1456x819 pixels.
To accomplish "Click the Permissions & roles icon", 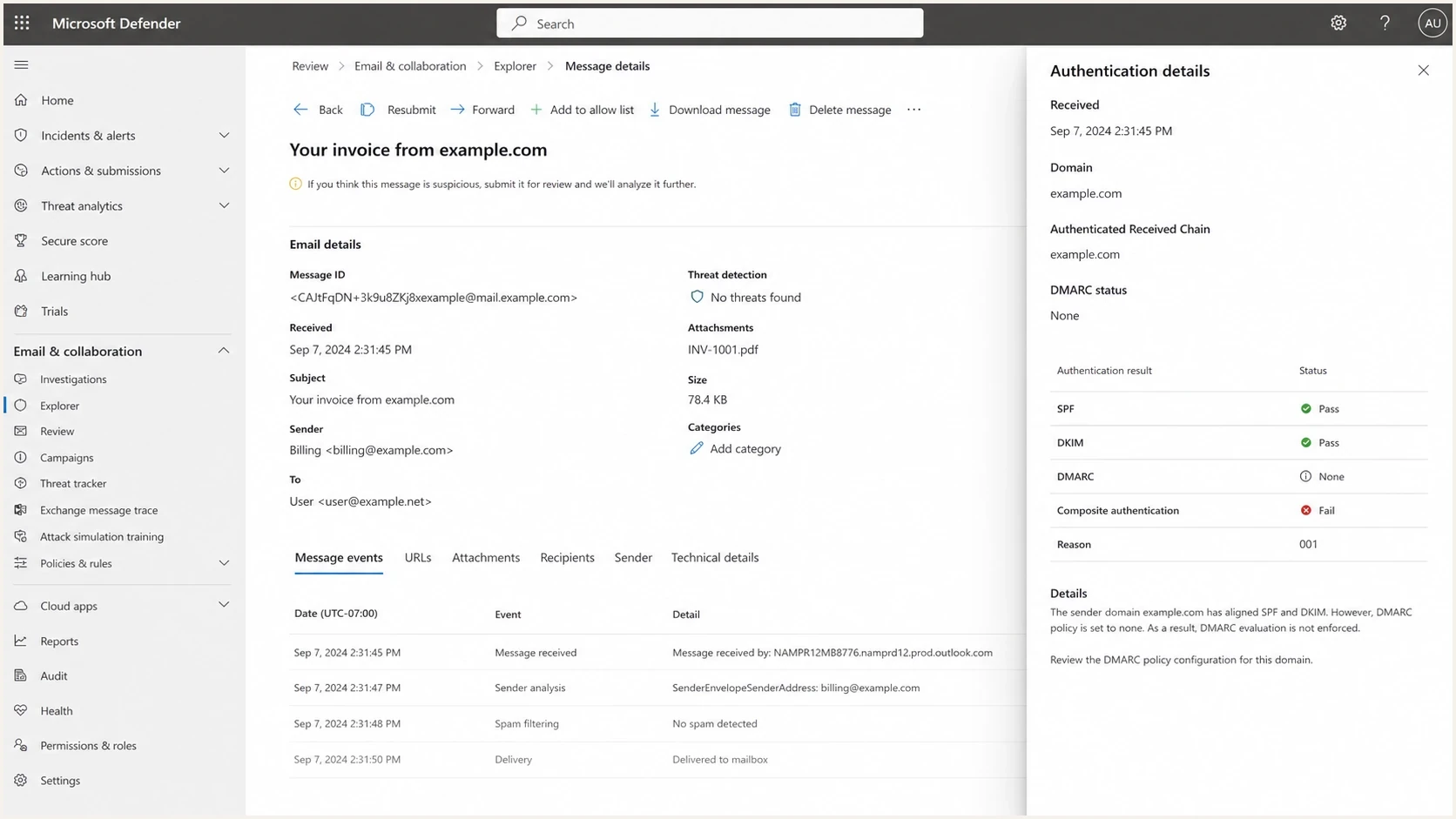I will [21, 745].
